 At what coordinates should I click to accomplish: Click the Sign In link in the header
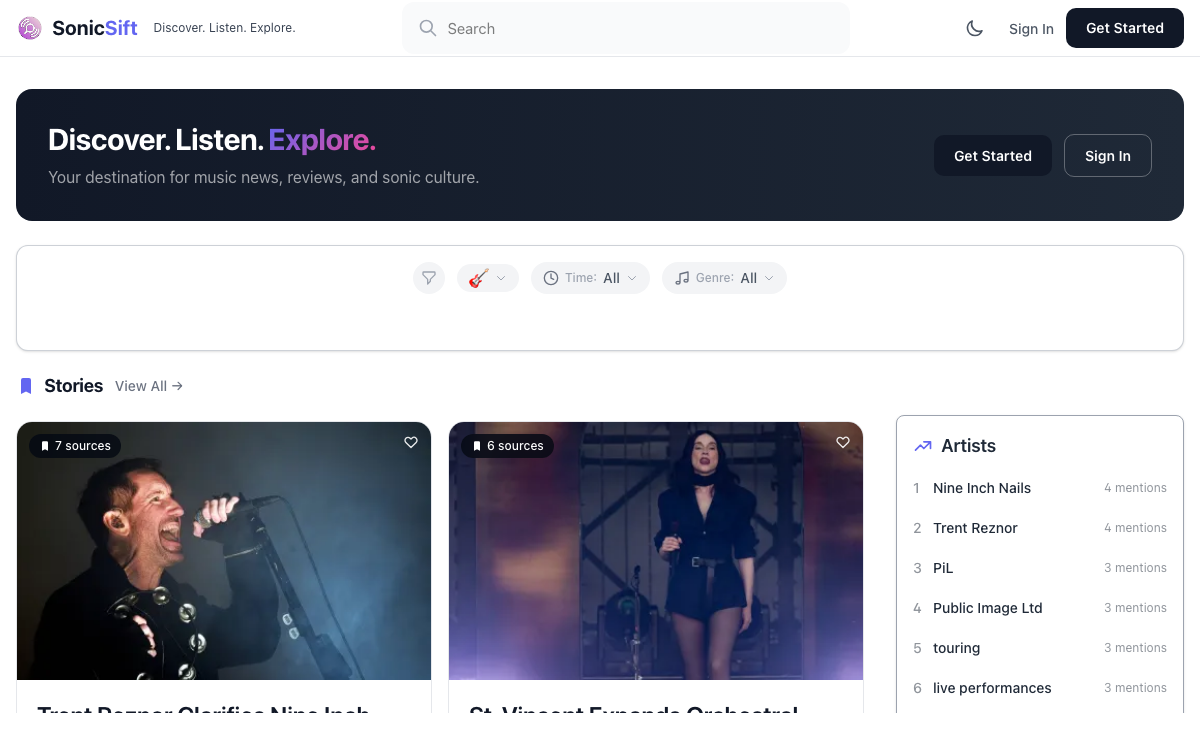(x=1031, y=28)
